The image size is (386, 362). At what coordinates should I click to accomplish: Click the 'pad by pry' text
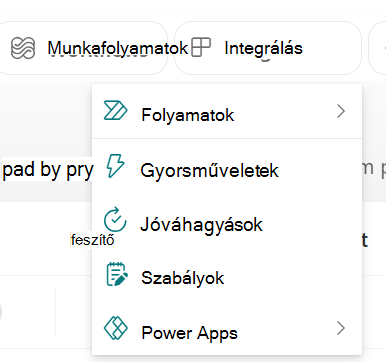[x=48, y=170]
